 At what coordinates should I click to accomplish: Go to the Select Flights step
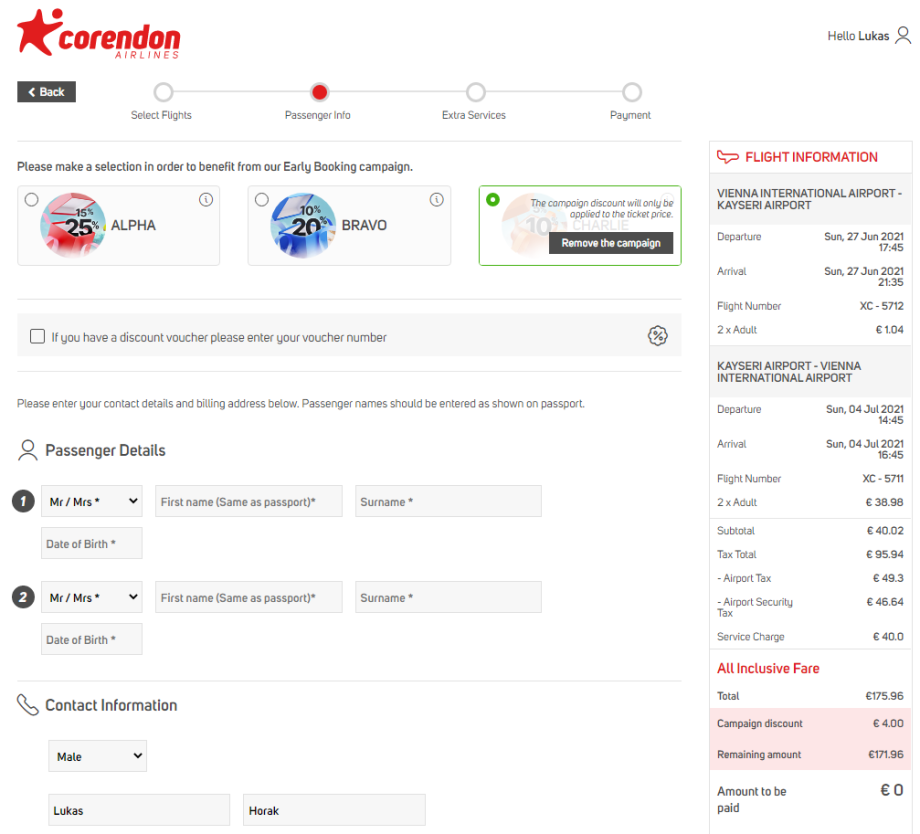(163, 93)
